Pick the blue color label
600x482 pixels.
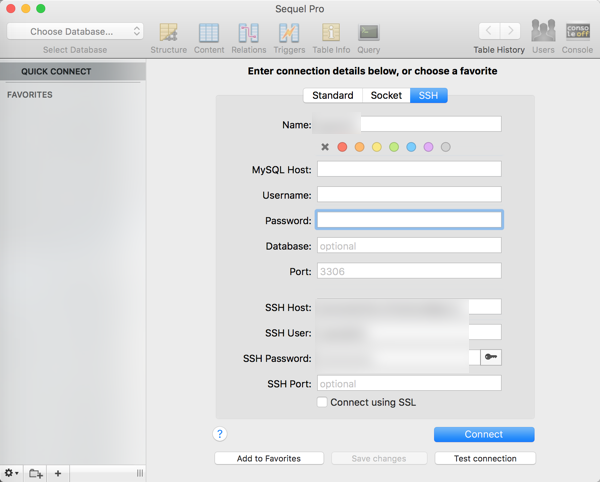pyautogui.click(x=411, y=147)
